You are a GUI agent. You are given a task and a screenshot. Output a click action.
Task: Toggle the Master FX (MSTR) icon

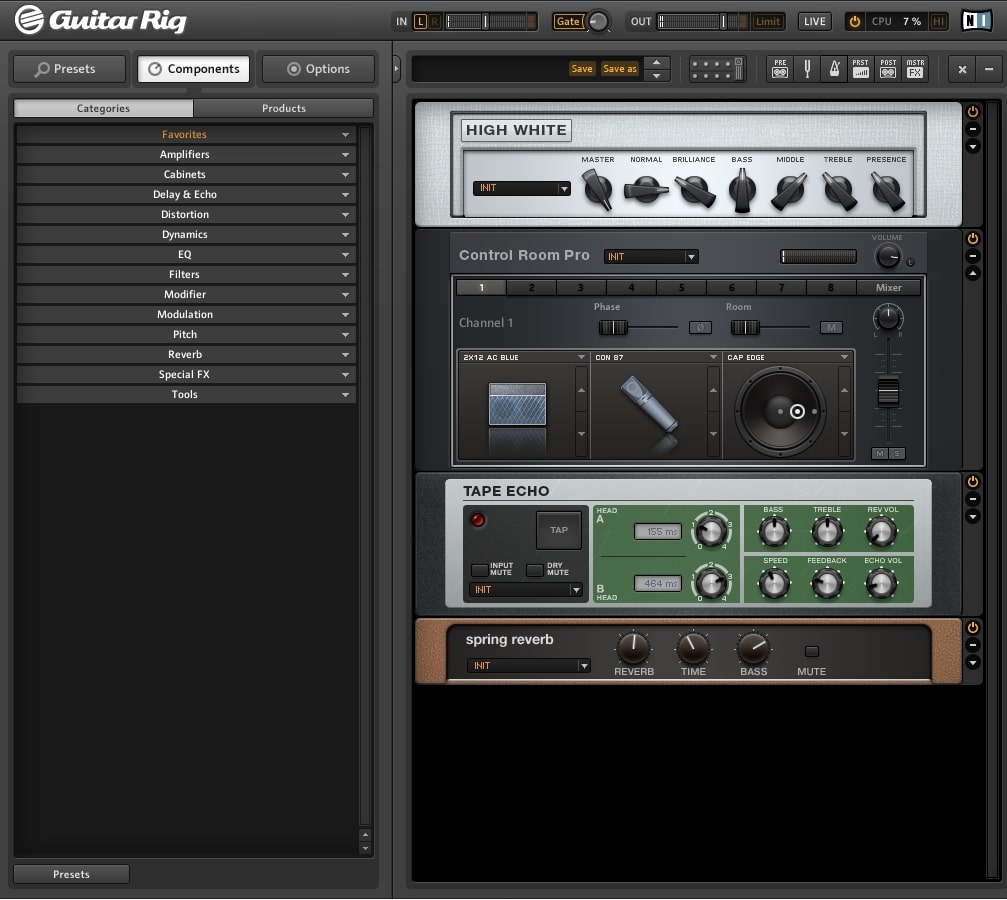tap(915, 69)
